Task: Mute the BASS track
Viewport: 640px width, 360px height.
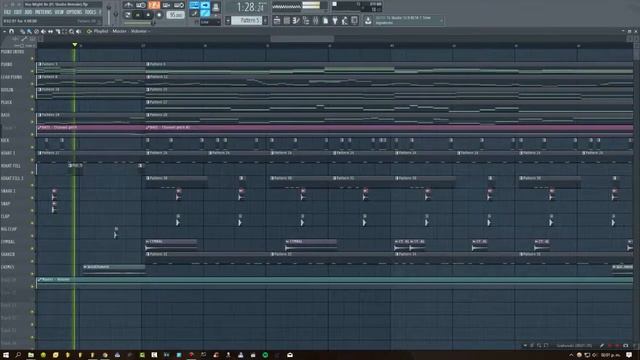Action: 32,122
